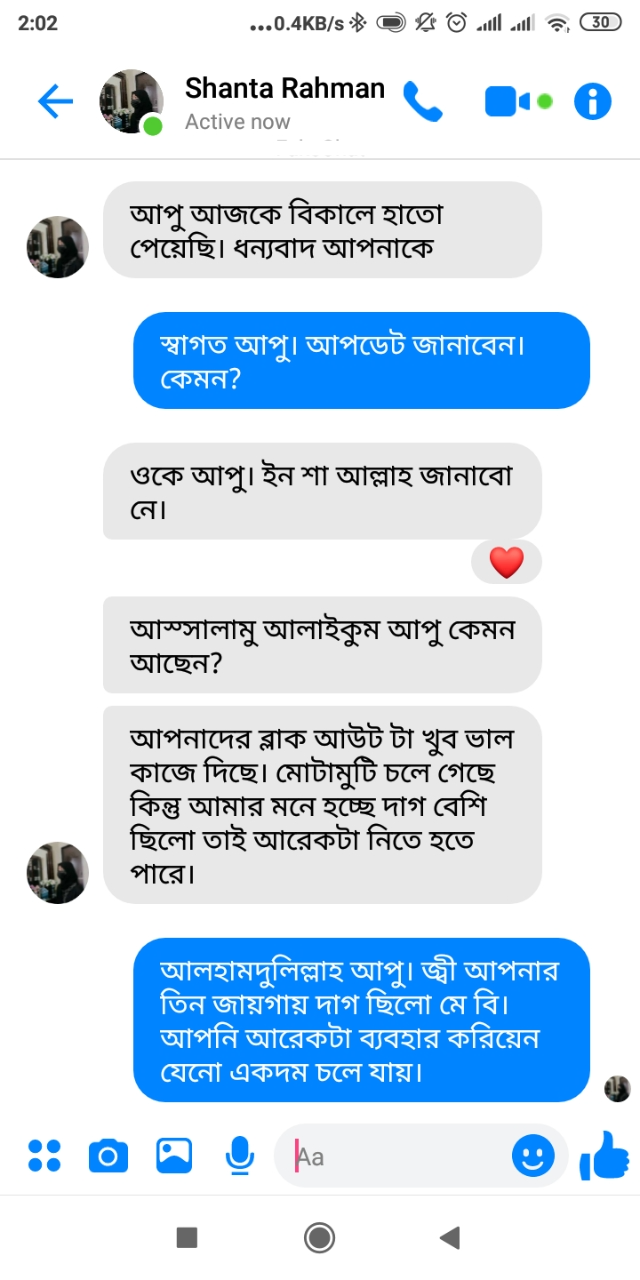Tap the small seen-receipt avatar
Image resolution: width=640 pixels, height=1280 pixels.
click(x=617, y=1089)
